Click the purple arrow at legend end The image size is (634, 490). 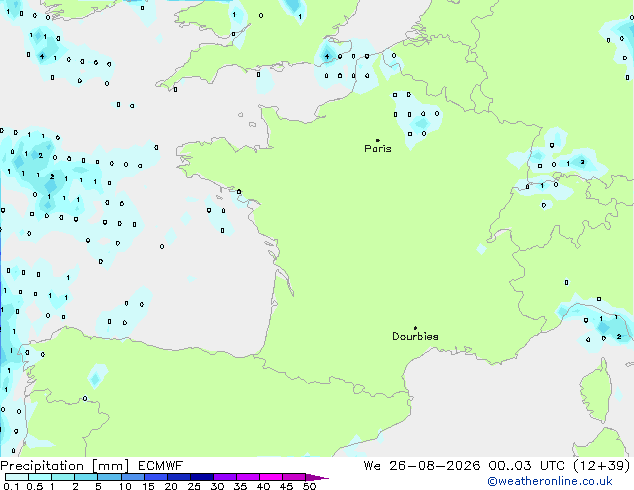tap(317, 478)
